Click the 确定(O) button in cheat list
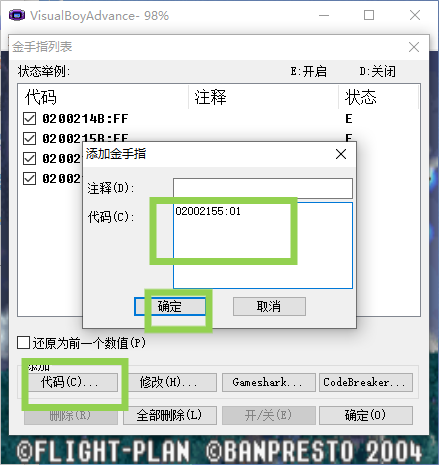The width and height of the screenshot is (439, 465). 366,415
